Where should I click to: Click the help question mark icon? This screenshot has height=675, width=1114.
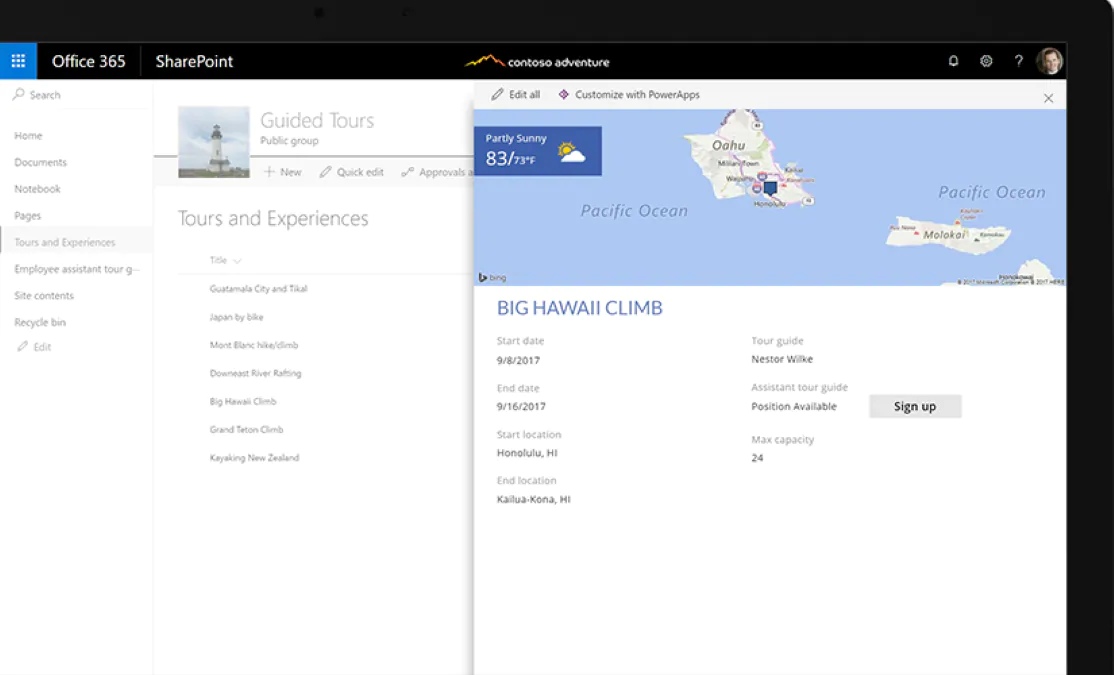click(1018, 61)
